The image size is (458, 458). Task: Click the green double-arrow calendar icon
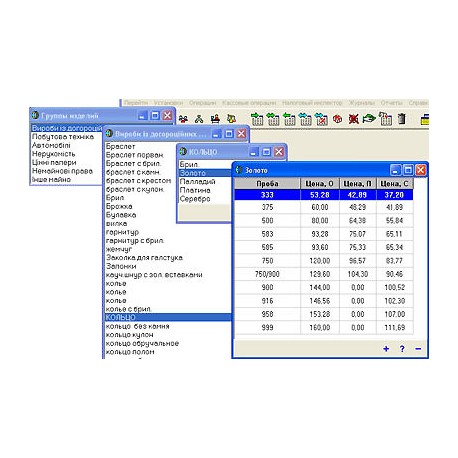point(273,119)
